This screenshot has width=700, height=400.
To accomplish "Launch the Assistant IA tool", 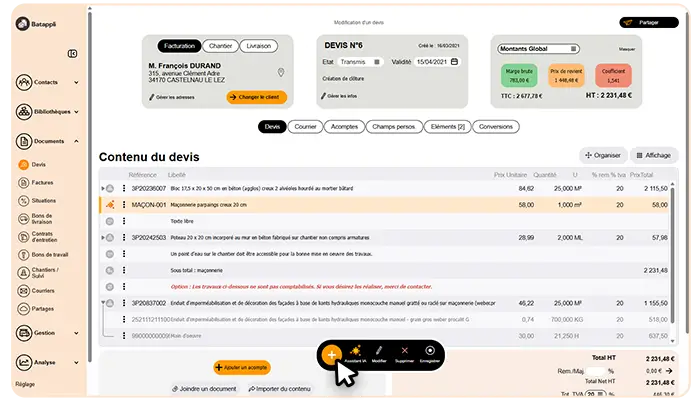I will tap(355, 354).
